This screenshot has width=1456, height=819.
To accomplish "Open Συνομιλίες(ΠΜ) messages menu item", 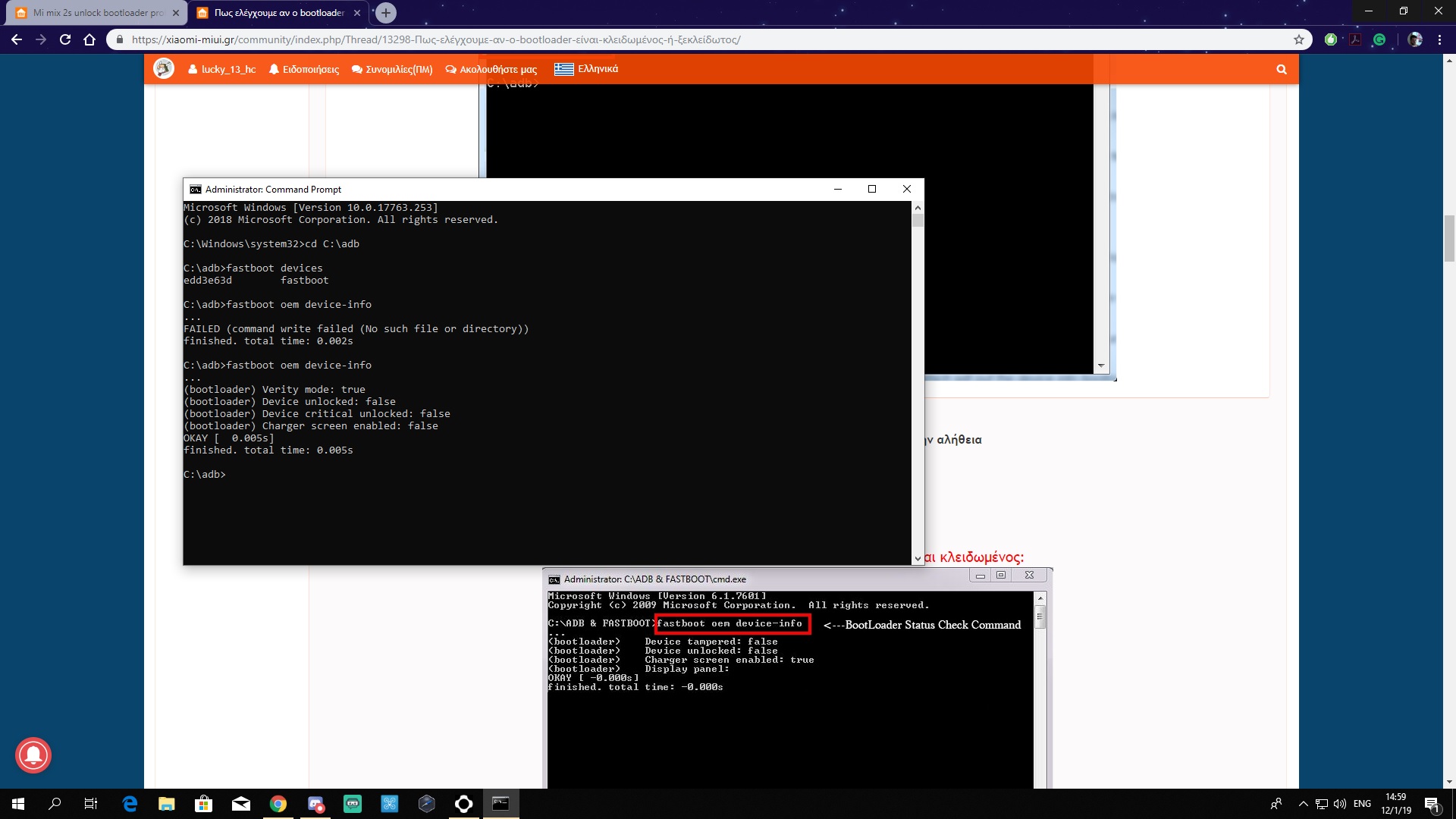I will 392,69.
